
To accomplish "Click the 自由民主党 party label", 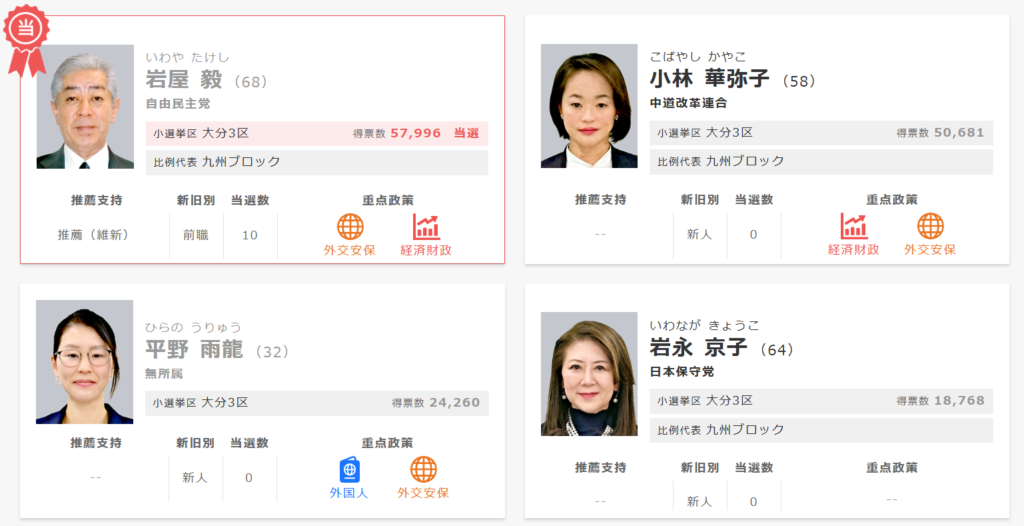I will pos(178,104).
